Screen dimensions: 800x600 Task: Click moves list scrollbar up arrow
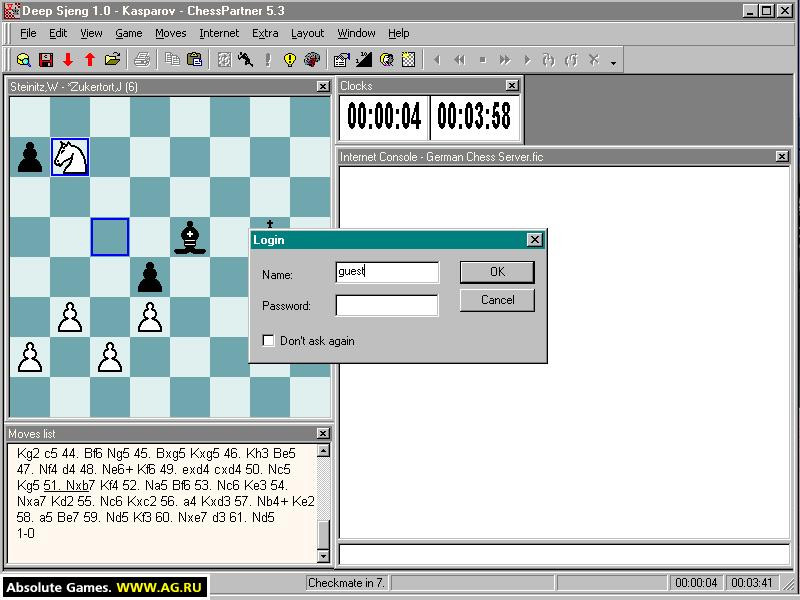point(323,451)
